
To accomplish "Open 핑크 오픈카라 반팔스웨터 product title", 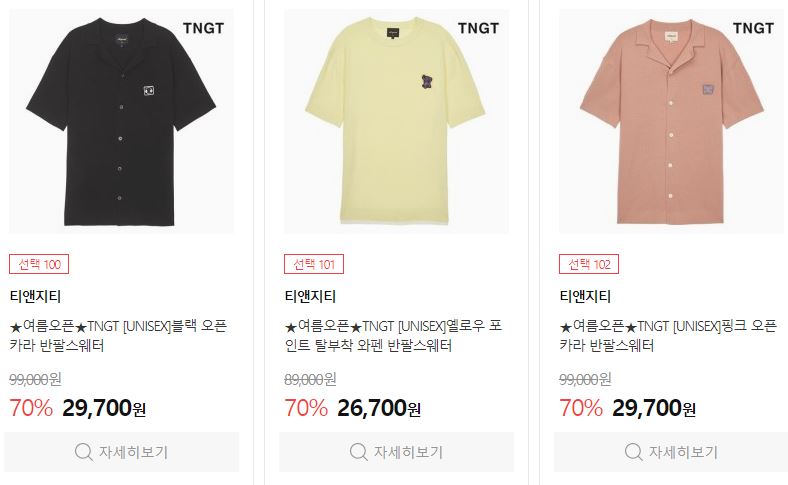I will click(668, 336).
